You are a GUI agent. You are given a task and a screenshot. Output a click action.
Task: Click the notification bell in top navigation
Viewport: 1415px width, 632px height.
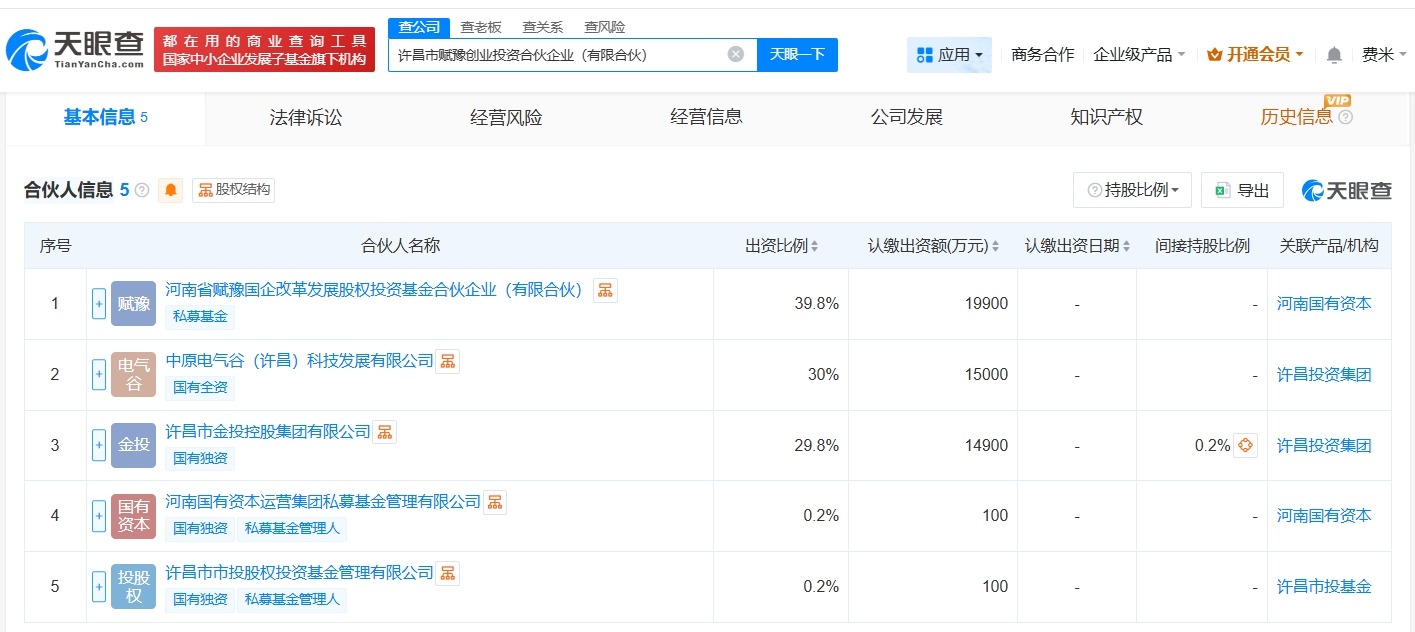[x=1333, y=55]
